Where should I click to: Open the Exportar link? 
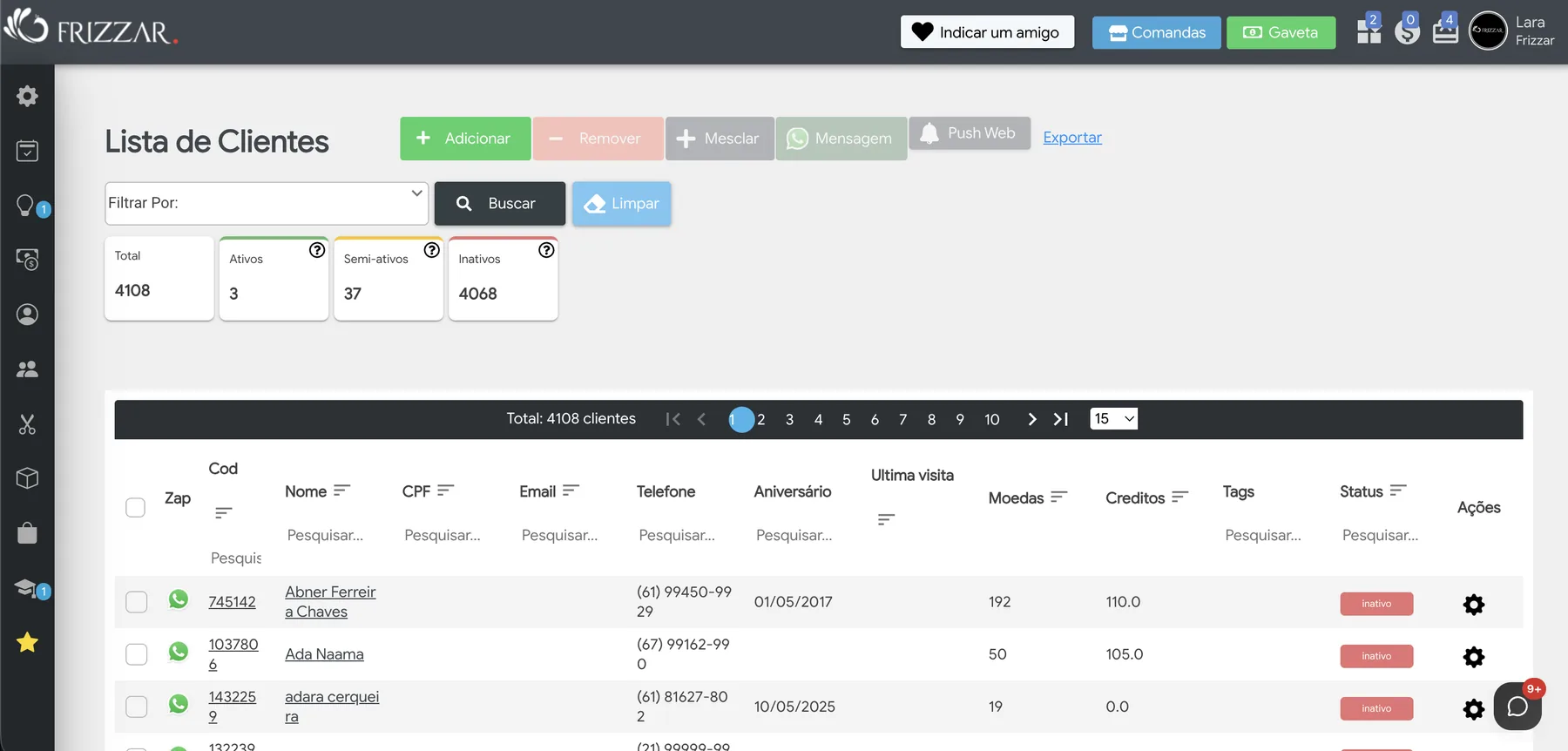click(x=1072, y=138)
